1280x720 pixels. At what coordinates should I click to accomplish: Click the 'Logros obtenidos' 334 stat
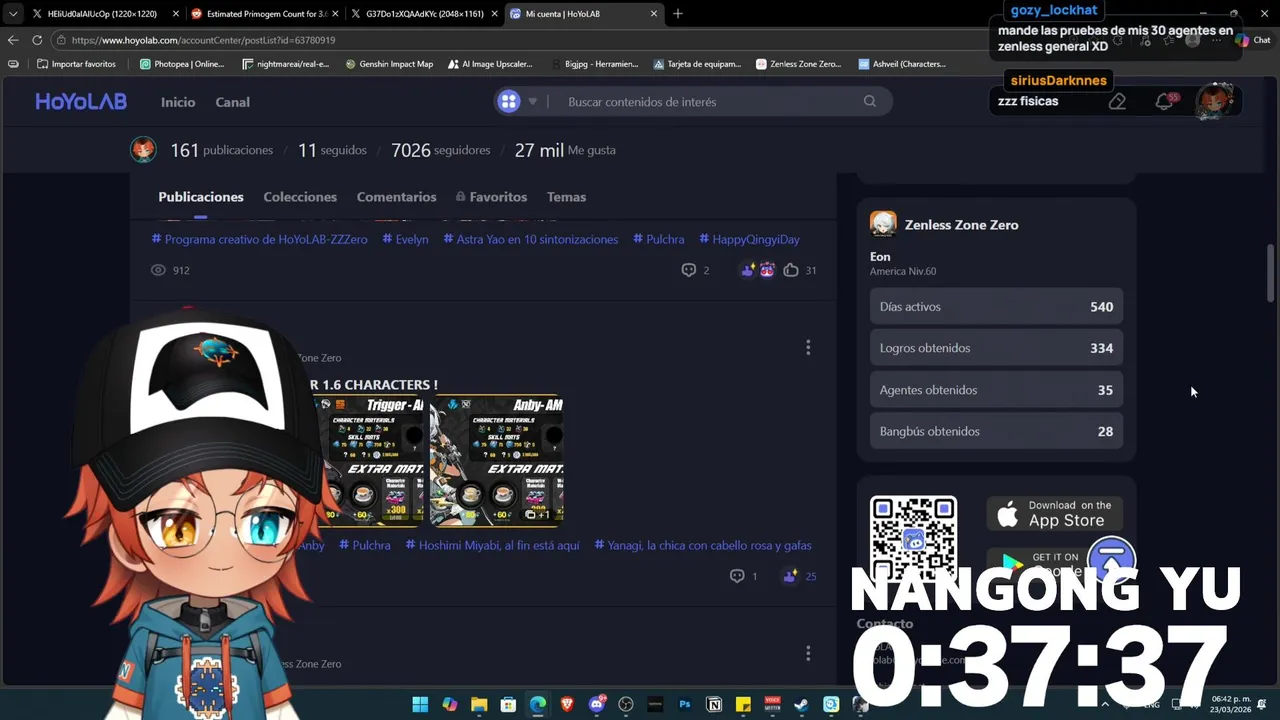click(996, 348)
